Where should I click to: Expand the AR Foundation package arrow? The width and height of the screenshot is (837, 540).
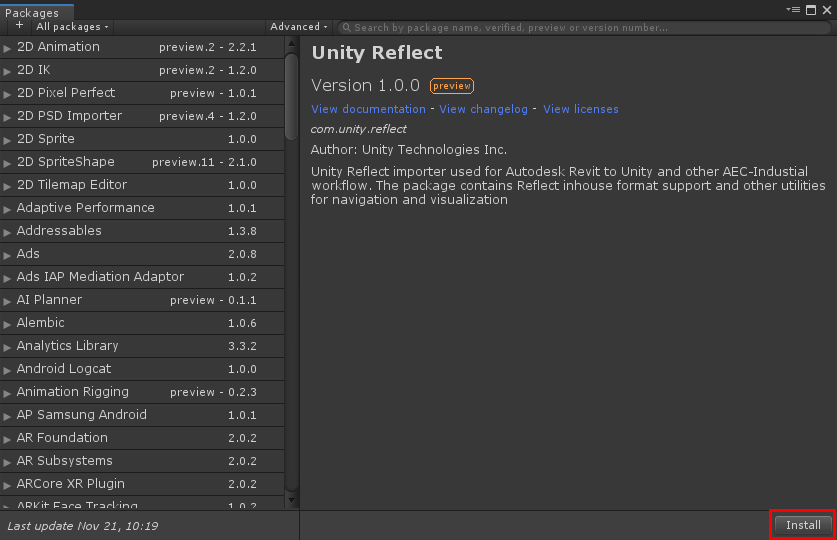point(8,439)
